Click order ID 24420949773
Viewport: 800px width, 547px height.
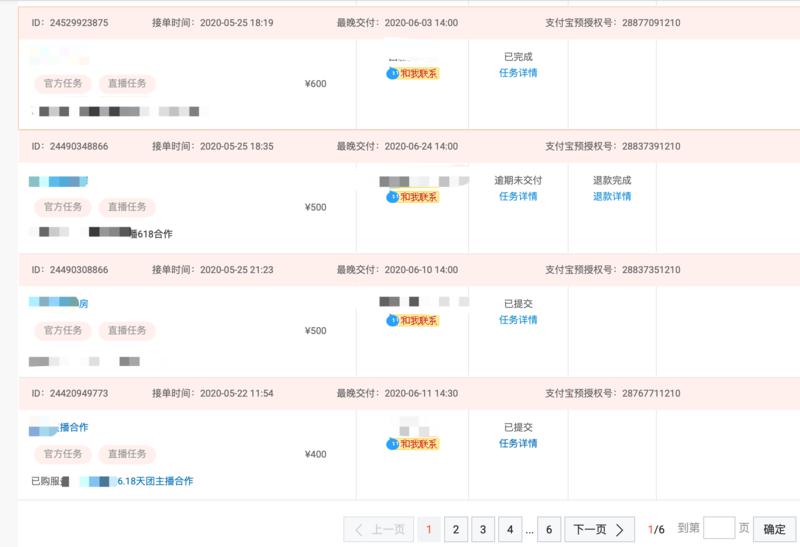click(70, 393)
